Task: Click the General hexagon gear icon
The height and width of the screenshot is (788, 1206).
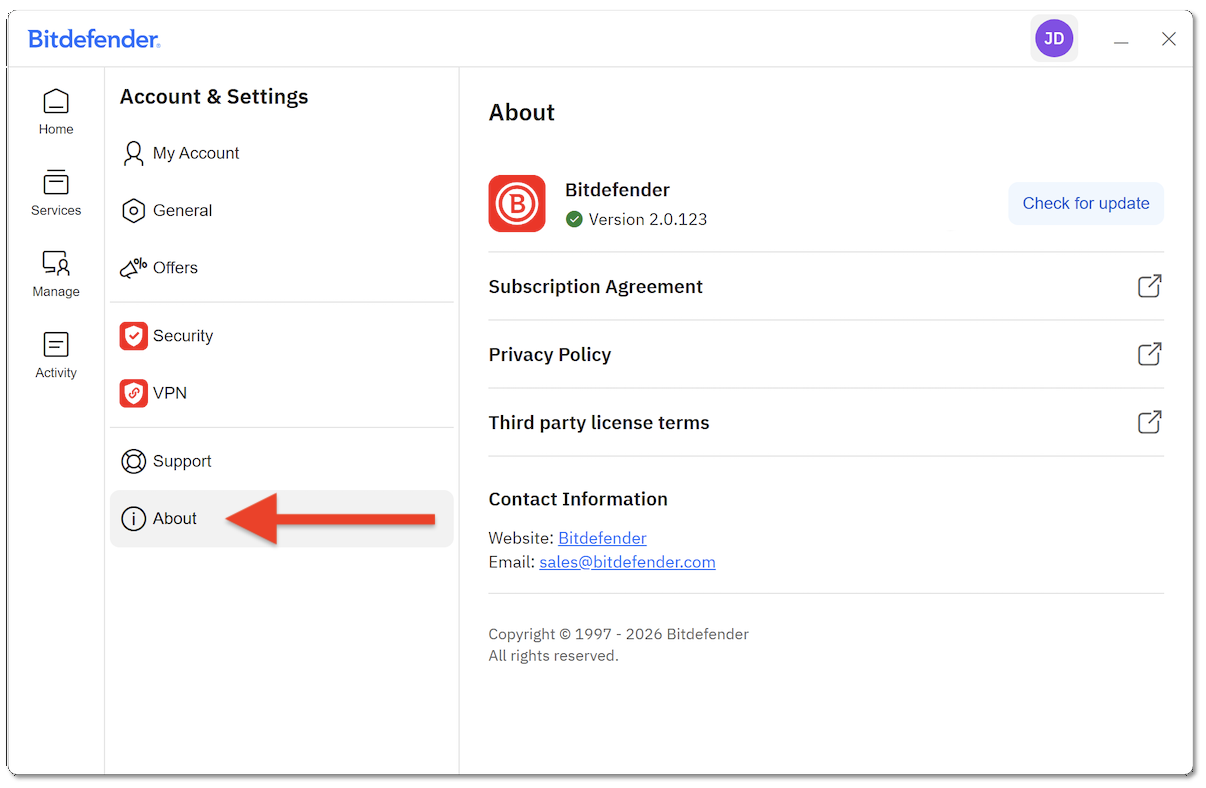Action: point(133,211)
